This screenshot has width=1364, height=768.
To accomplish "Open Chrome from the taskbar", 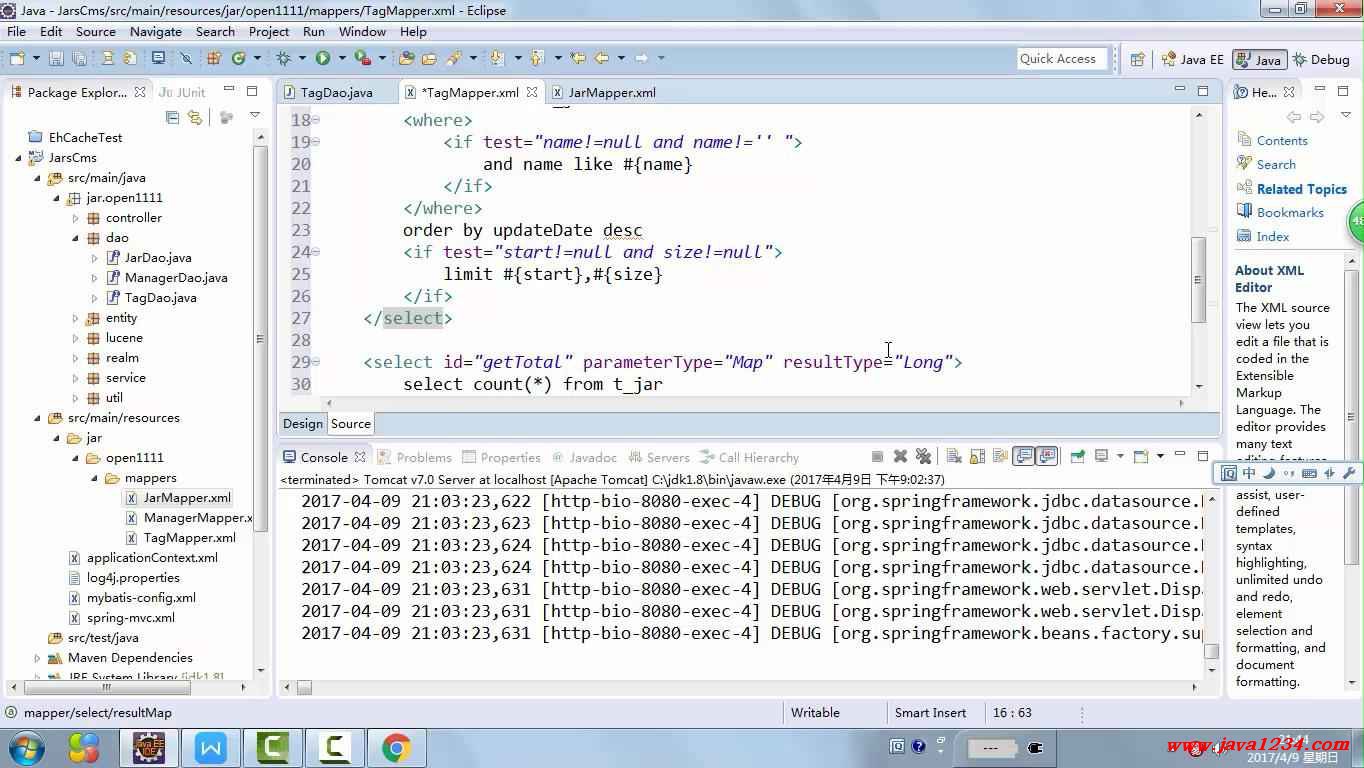I will 396,747.
